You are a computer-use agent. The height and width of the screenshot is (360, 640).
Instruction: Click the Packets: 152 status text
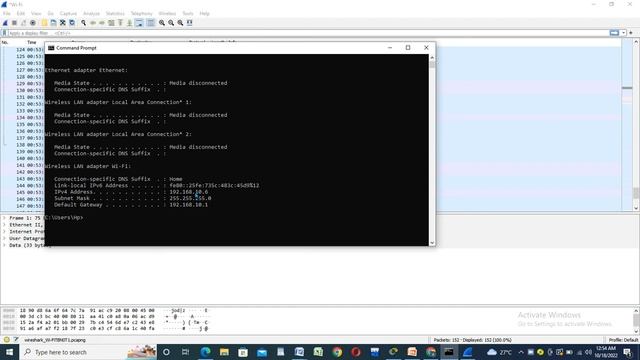tap(473, 340)
